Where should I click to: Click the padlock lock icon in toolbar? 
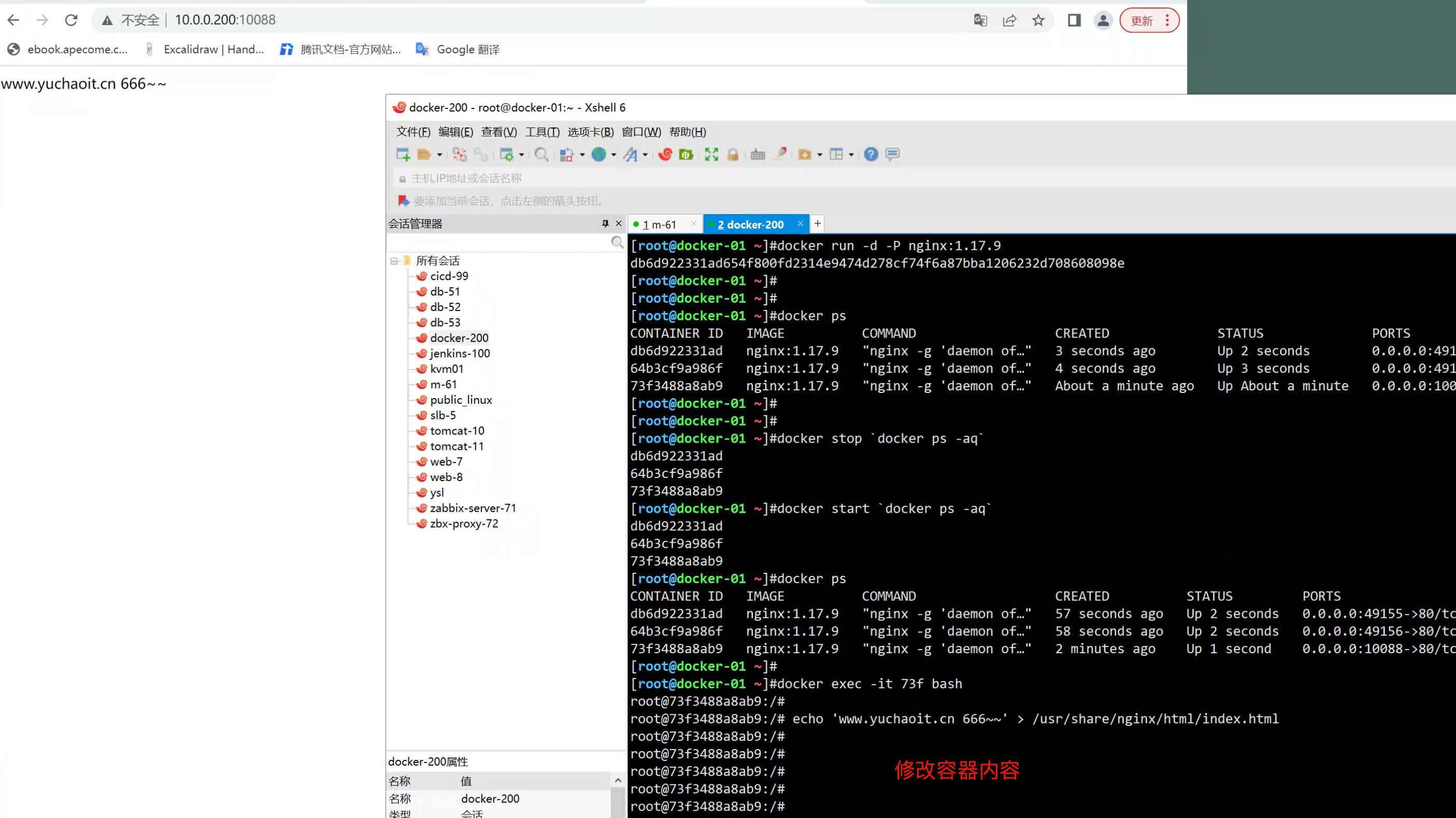click(733, 154)
